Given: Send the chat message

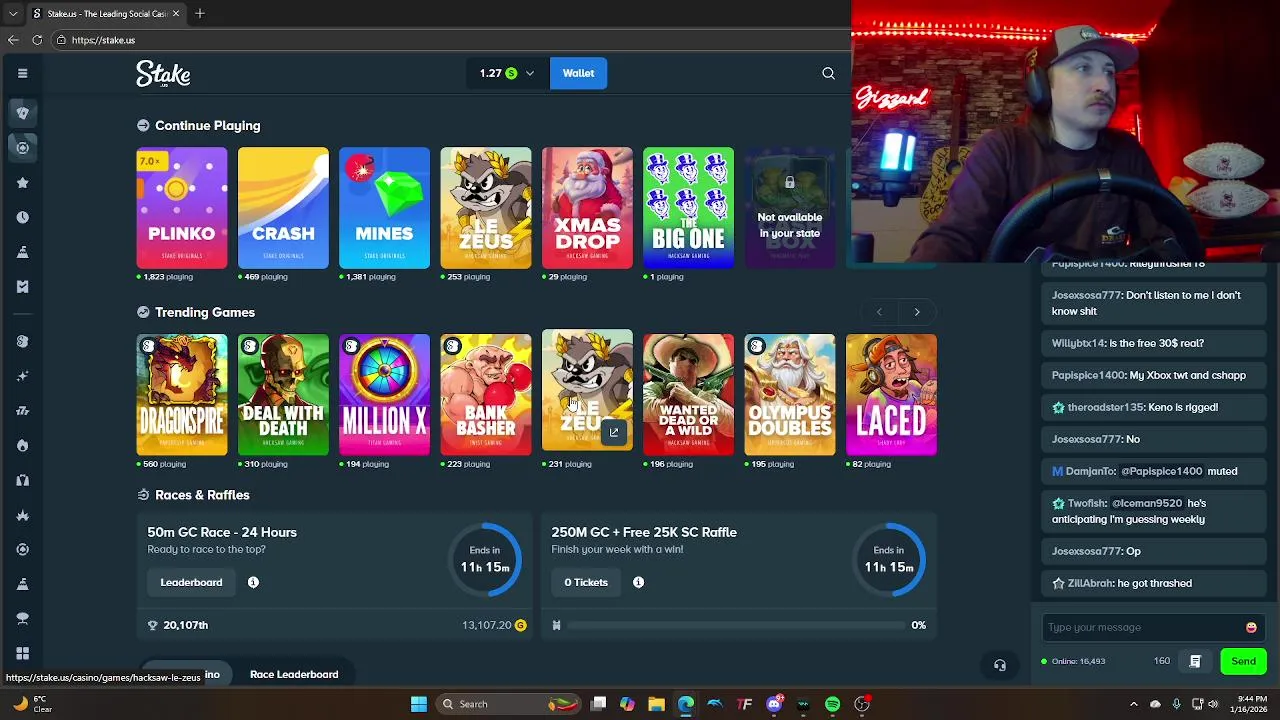Looking at the screenshot, I should (x=1243, y=661).
